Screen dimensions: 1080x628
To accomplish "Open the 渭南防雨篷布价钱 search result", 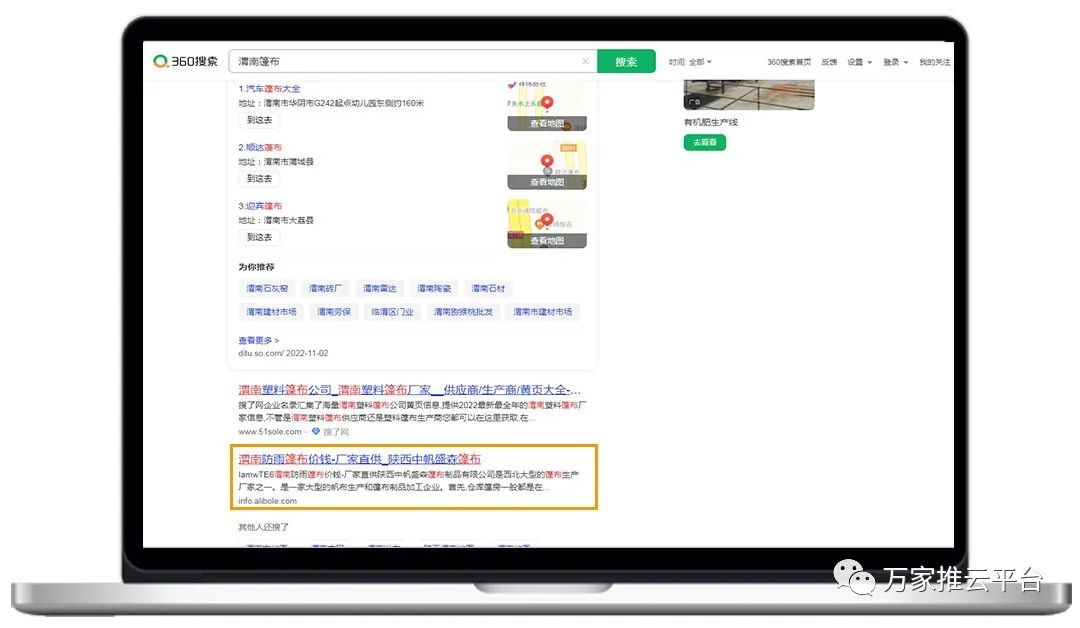I will click(358, 459).
